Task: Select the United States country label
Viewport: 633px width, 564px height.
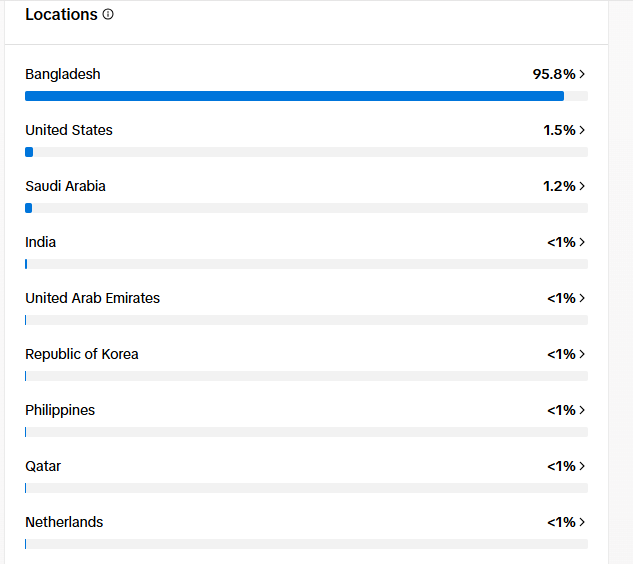Action: click(69, 130)
